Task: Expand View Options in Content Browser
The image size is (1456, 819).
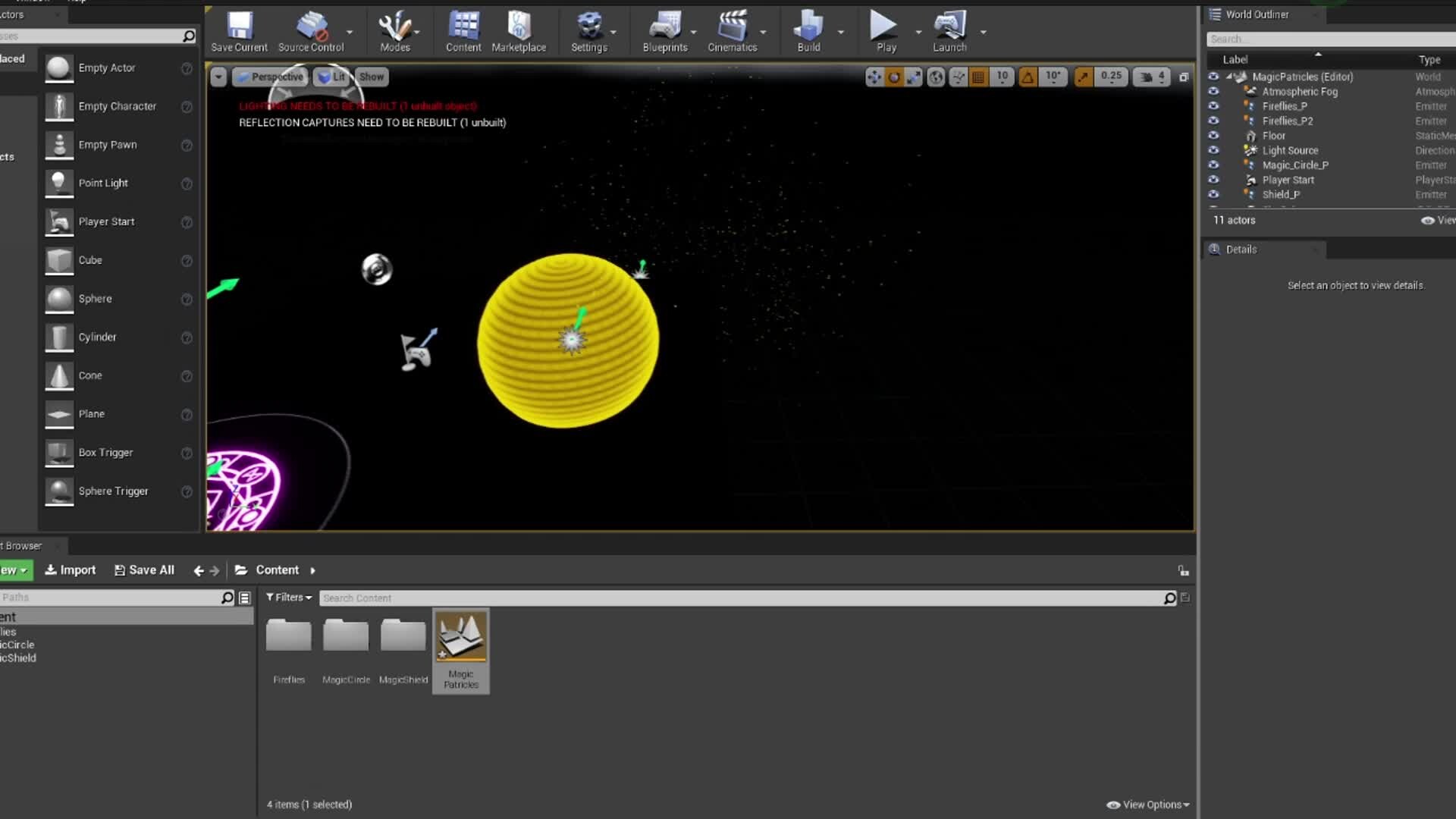Action: pos(1147,805)
